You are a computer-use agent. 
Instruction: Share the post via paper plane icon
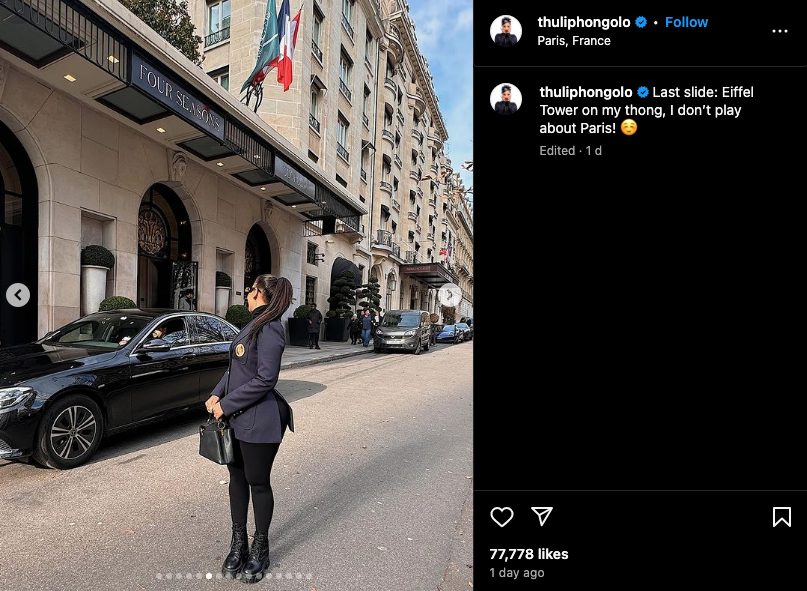pos(542,516)
